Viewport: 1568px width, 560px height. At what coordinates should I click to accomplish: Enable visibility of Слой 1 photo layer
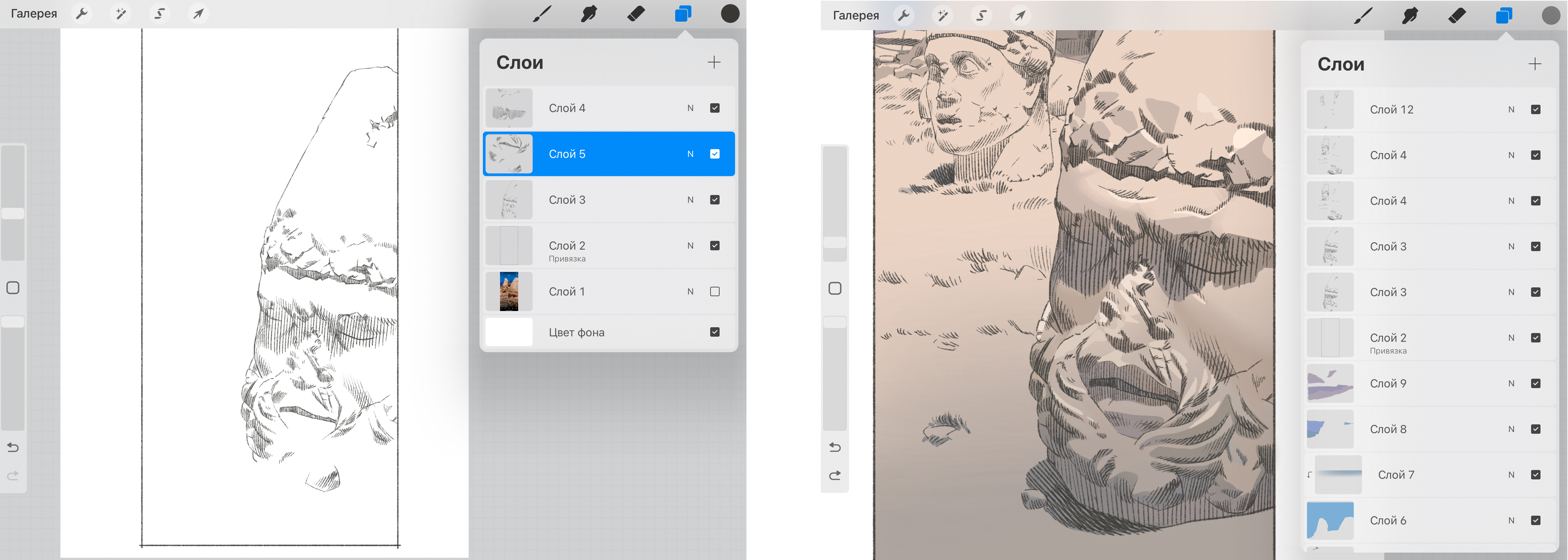pos(715,291)
